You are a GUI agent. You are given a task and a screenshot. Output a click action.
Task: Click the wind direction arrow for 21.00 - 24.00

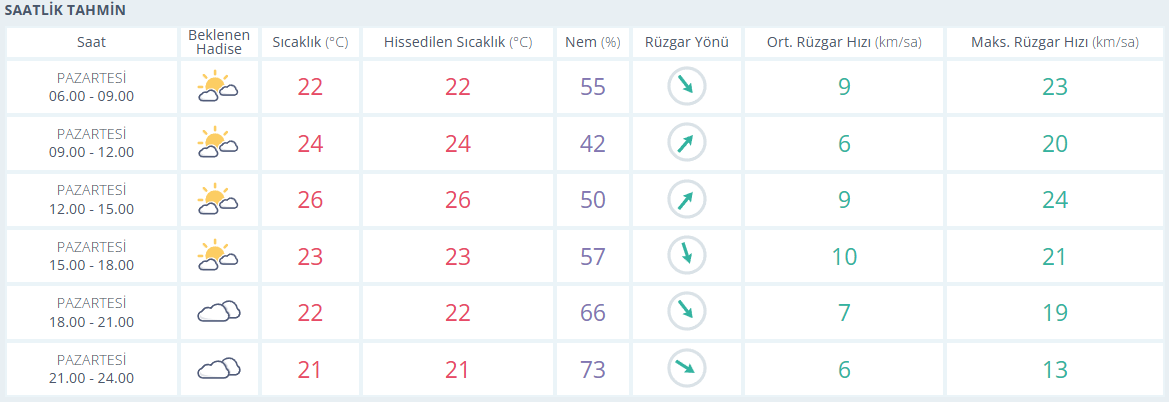click(686, 368)
